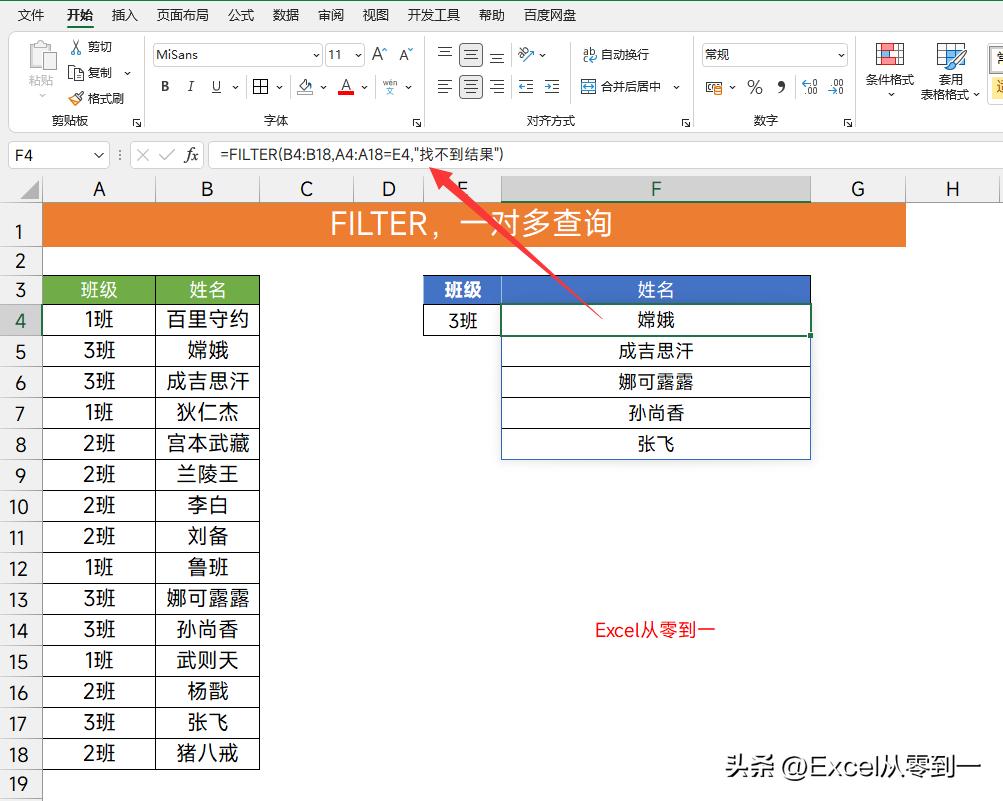Screen dimensions: 1003x801
Task: Click the increase decimal places icon
Action: (x=809, y=87)
